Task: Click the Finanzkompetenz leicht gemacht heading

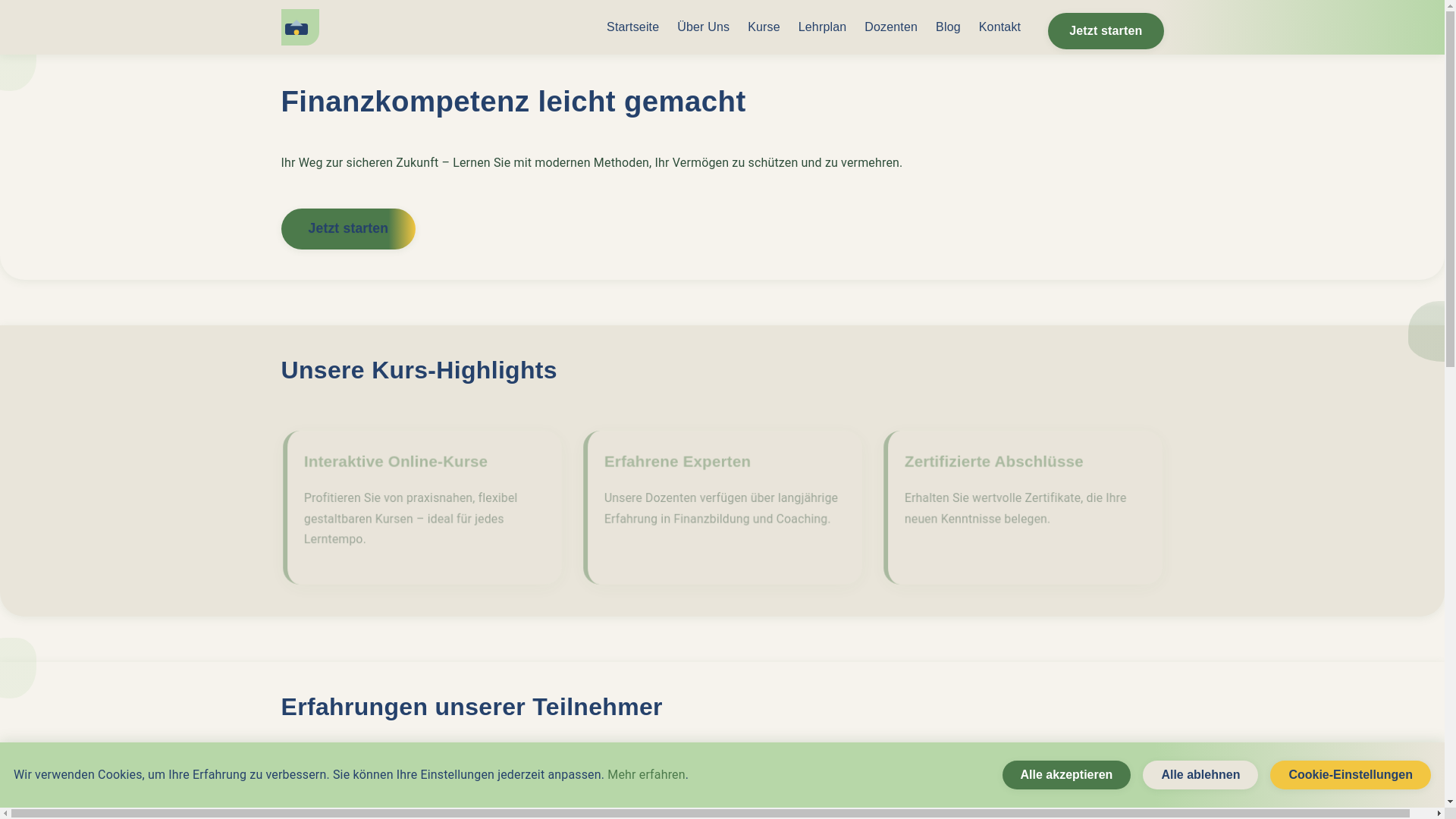Action: (x=513, y=102)
